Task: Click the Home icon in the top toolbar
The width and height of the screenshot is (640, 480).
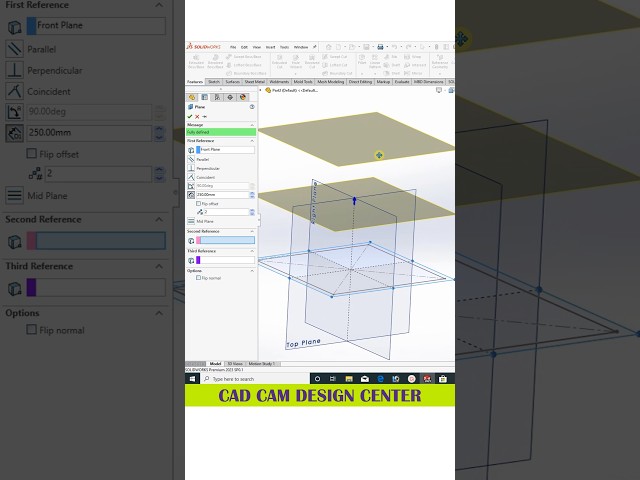Action: point(329,47)
